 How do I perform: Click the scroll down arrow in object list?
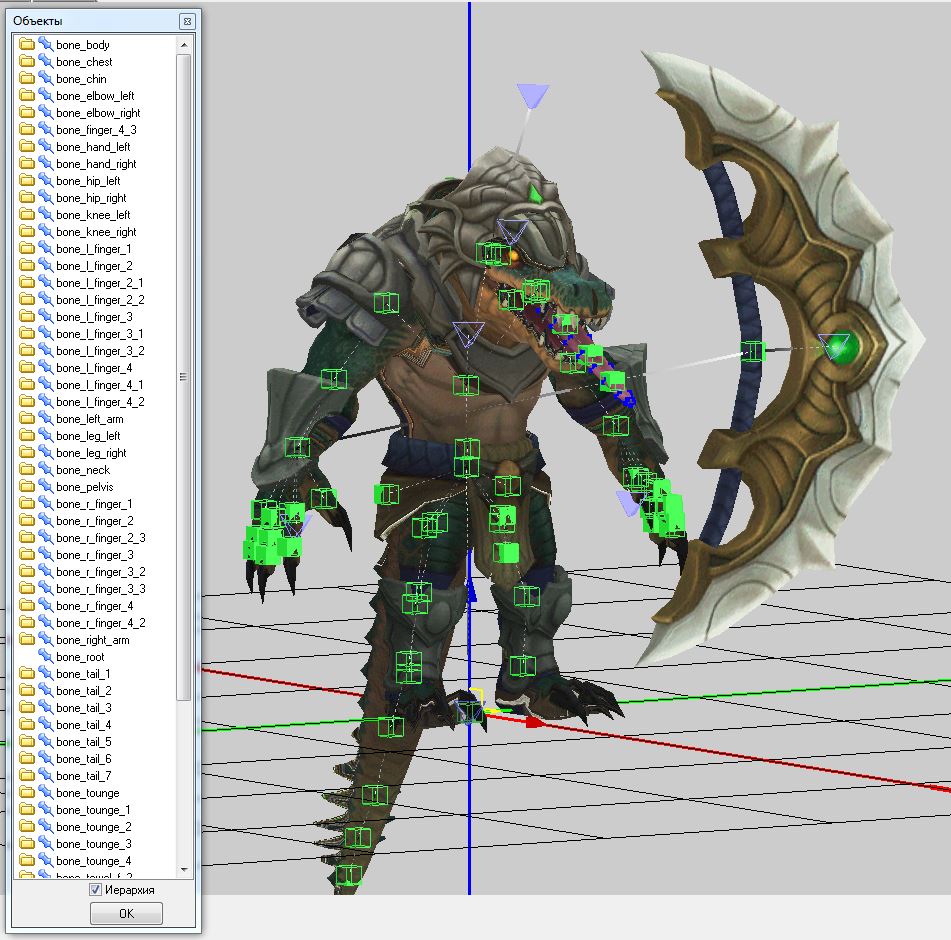pyautogui.click(x=184, y=870)
